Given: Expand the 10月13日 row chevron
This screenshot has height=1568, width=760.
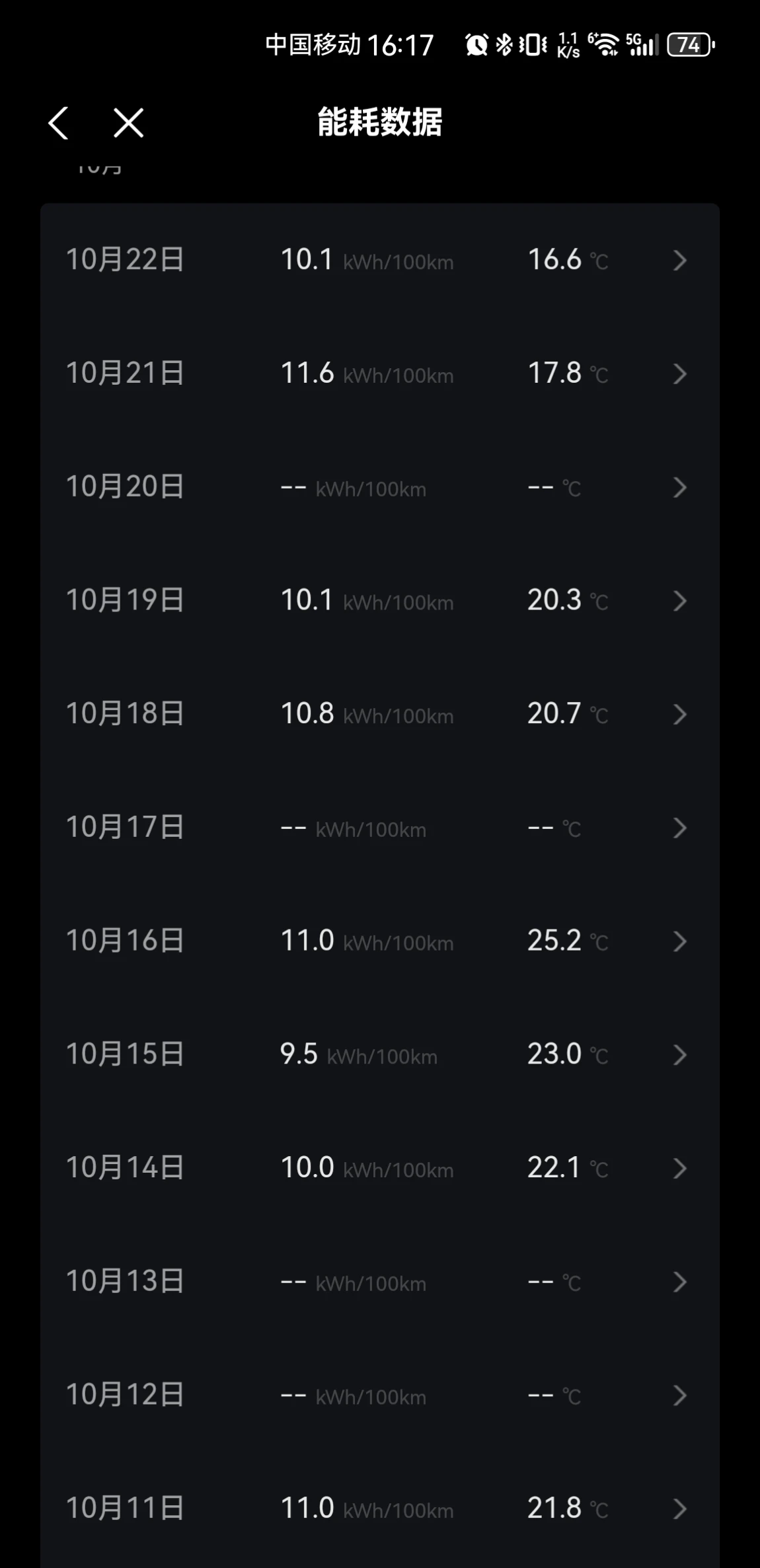Looking at the screenshot, I should click(x=679, y=1282).
